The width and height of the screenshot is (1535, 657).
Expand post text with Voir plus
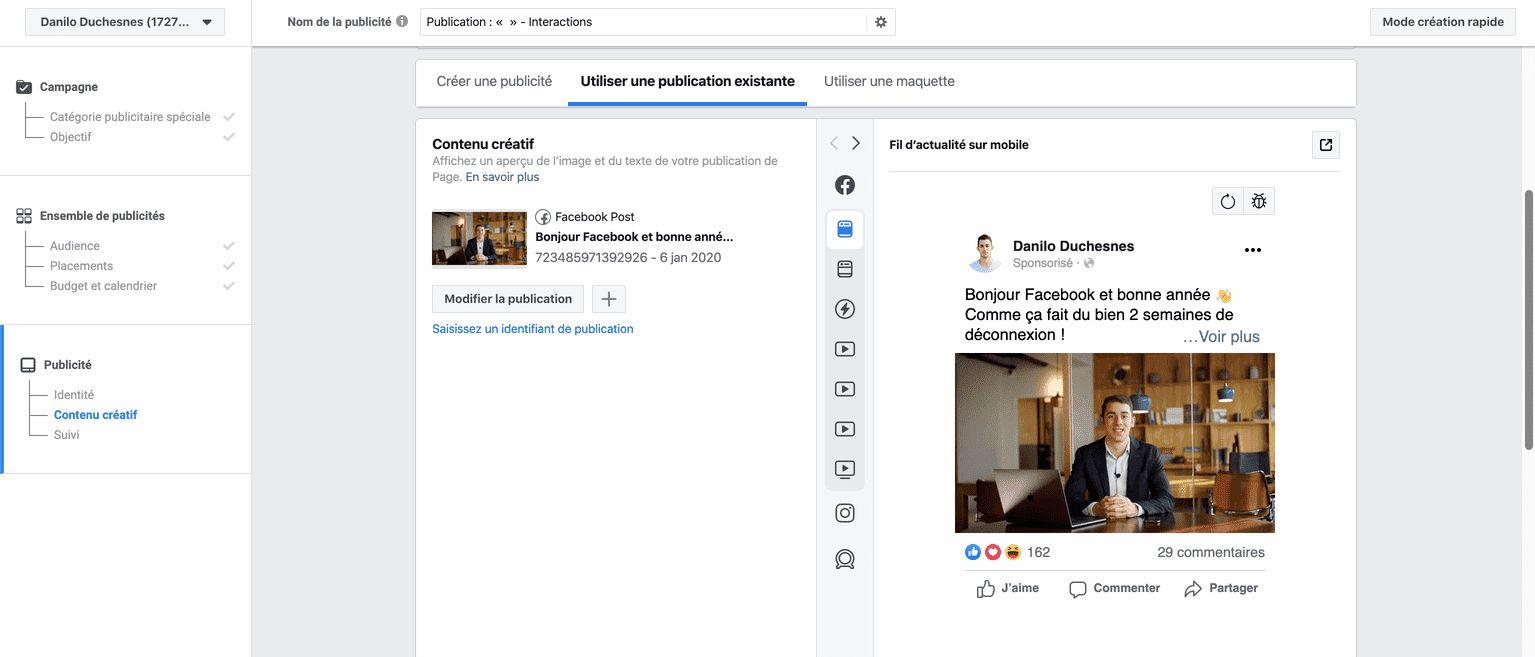pos(1221,337)
